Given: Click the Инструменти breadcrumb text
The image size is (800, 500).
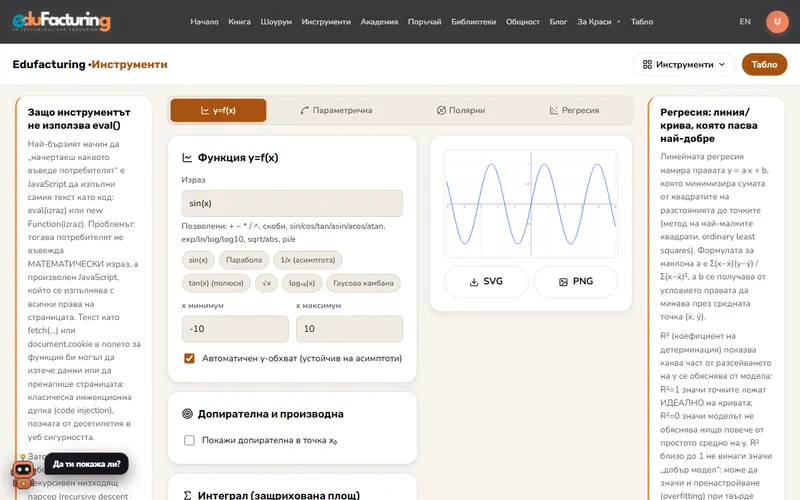Looking at the screenshot, I should coord(130,64).
